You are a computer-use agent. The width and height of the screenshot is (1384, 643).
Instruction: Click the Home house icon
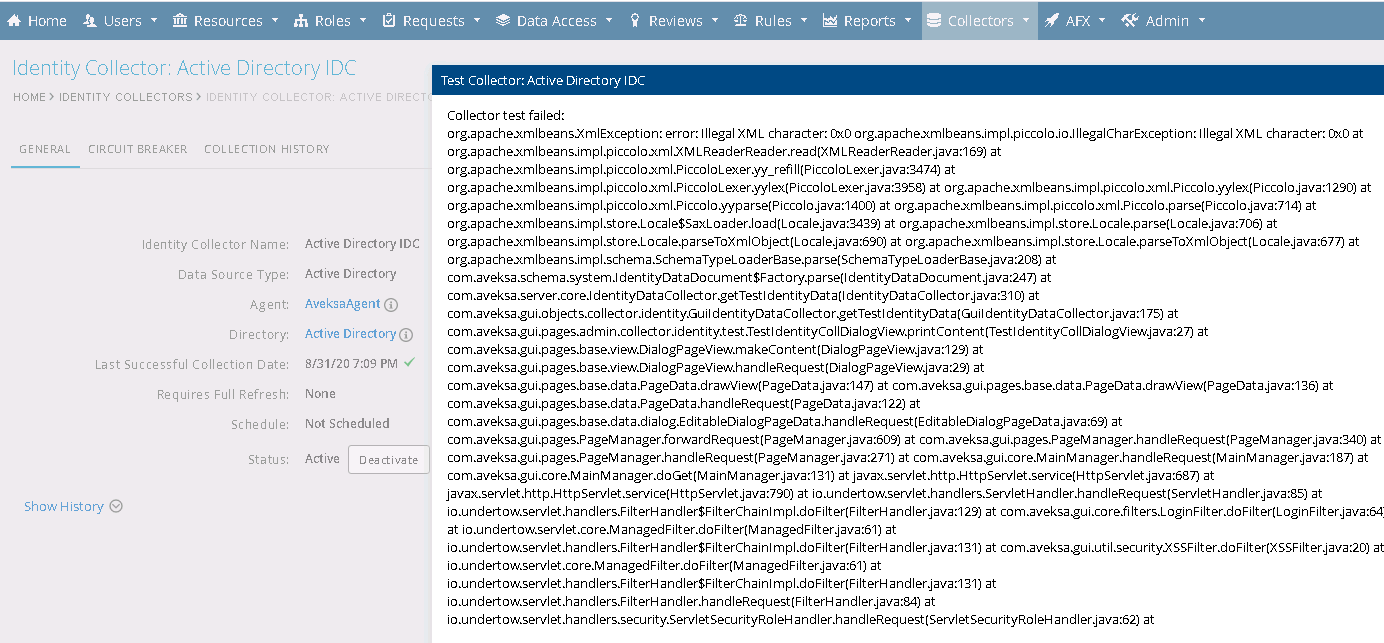pos(15,21)
